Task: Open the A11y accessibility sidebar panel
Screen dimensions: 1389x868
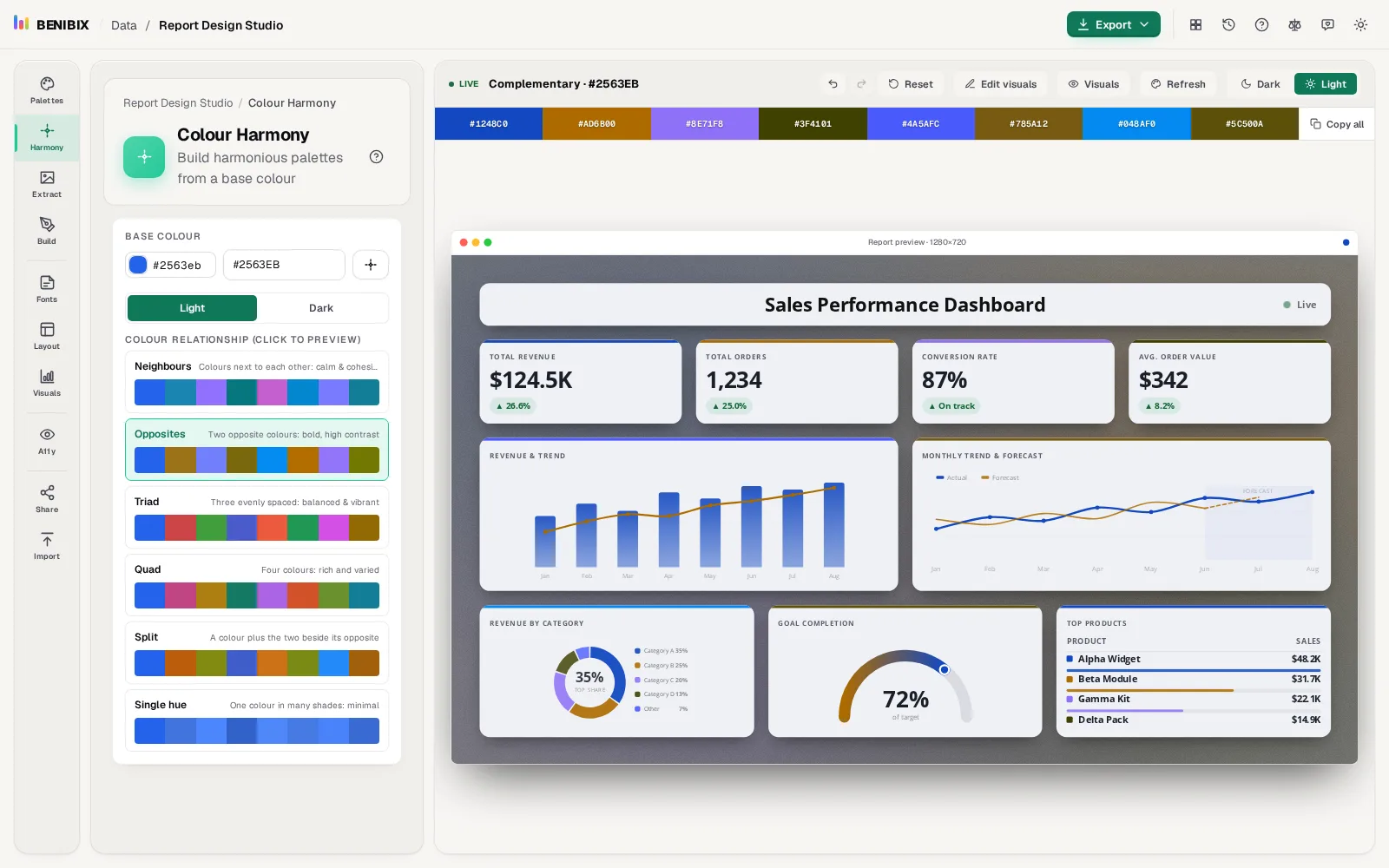Action: coord(47,441)
